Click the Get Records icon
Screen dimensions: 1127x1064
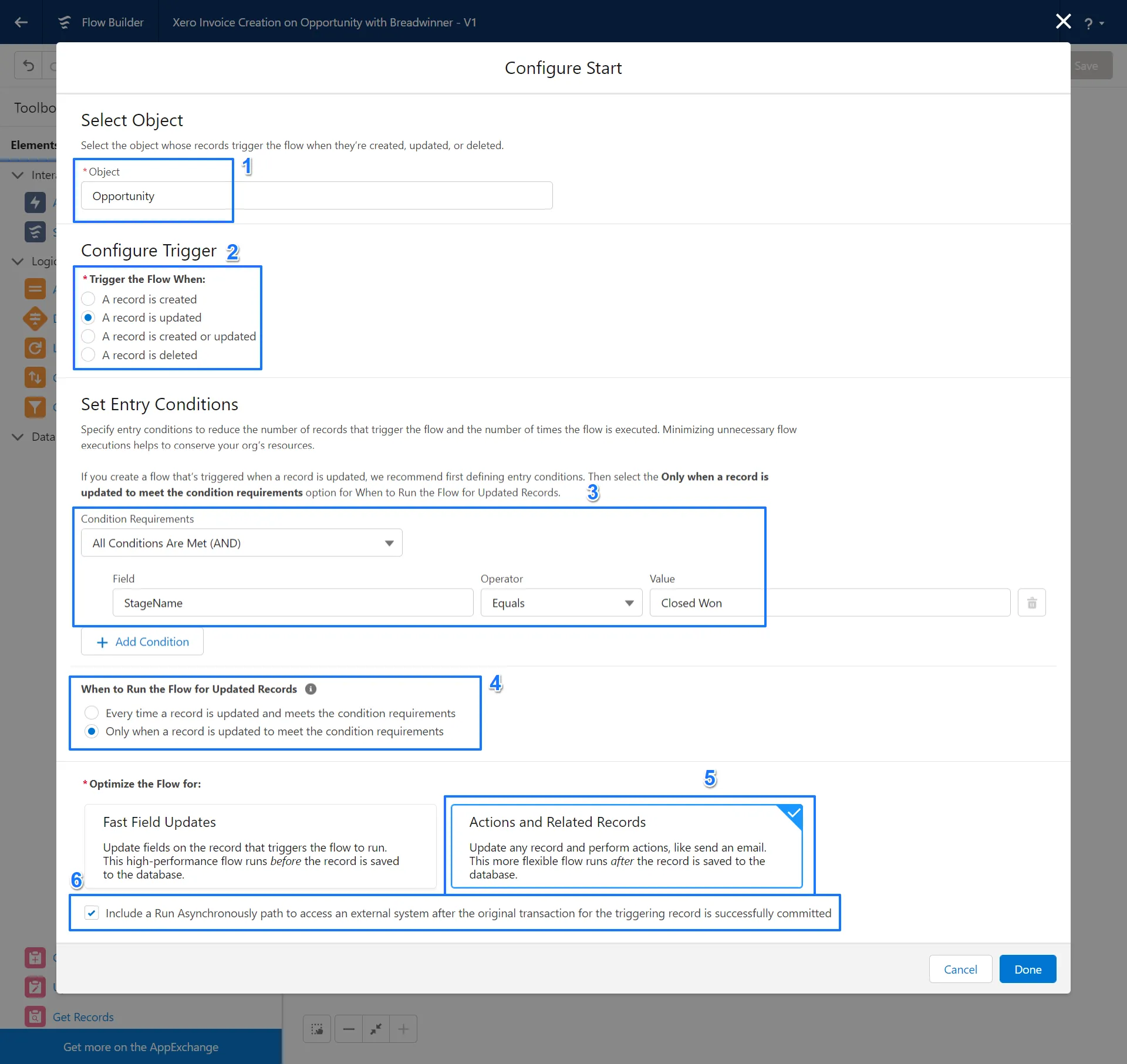tap(35, 1016)
